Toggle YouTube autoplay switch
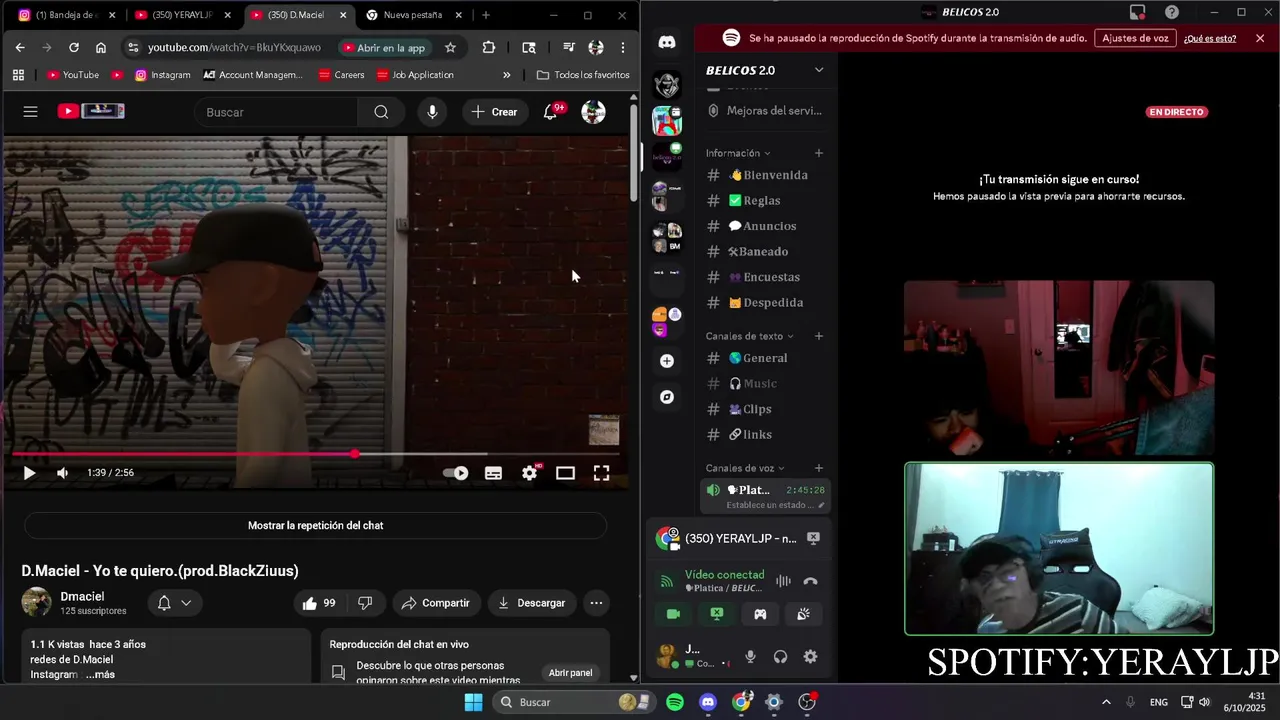 (x=455, y=473)
